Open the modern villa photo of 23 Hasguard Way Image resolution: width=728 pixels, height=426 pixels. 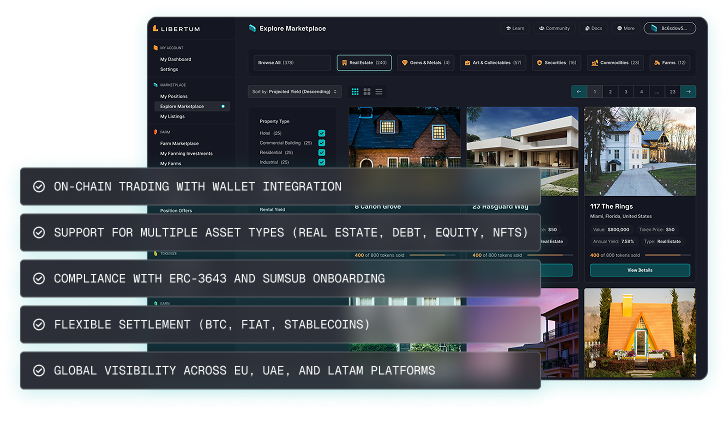pyautogui.click(x=522, y=137)
